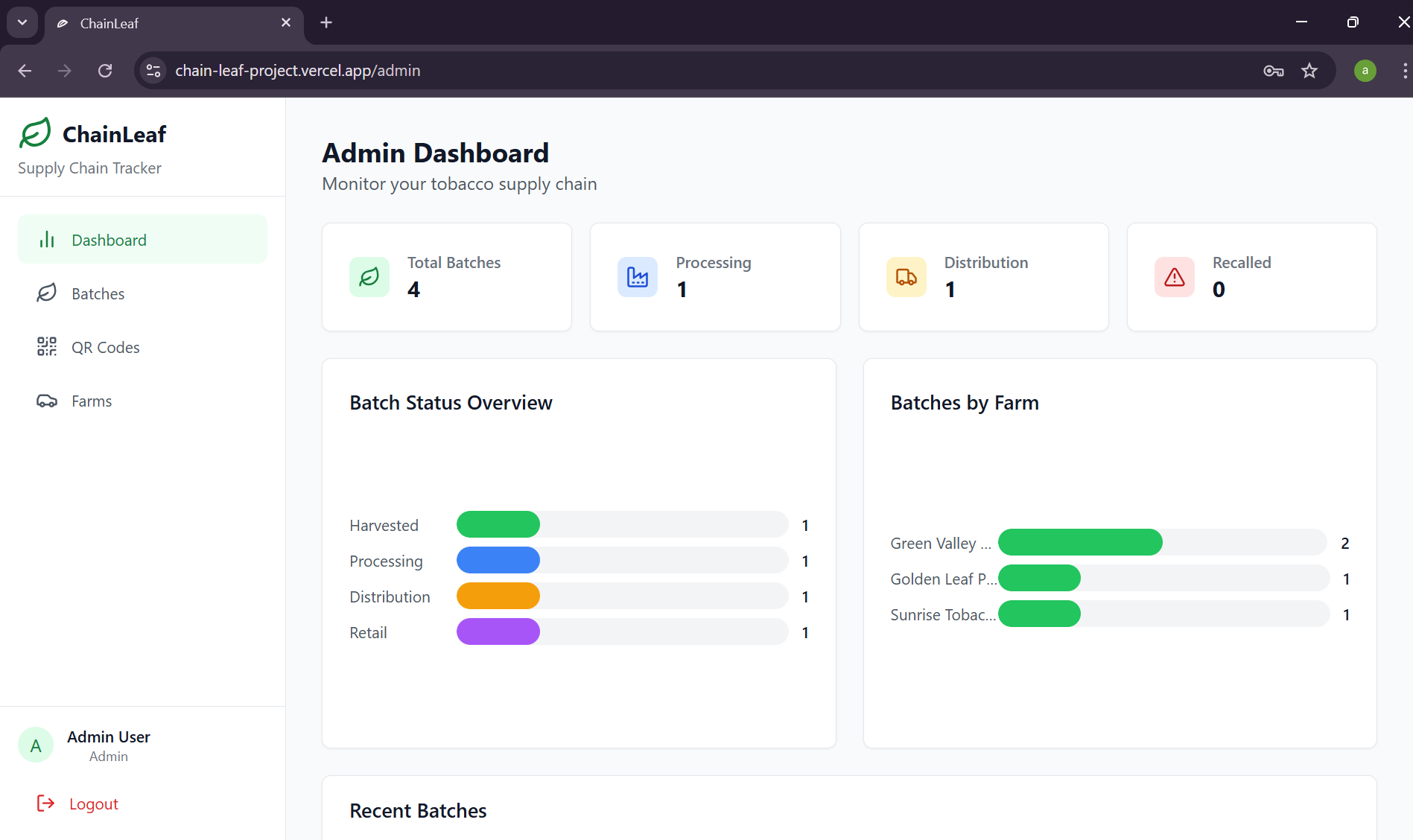This screenshot has height=840, width=1413.
Task: Click the Processing factory chart icon
Action: coord(638,276)
